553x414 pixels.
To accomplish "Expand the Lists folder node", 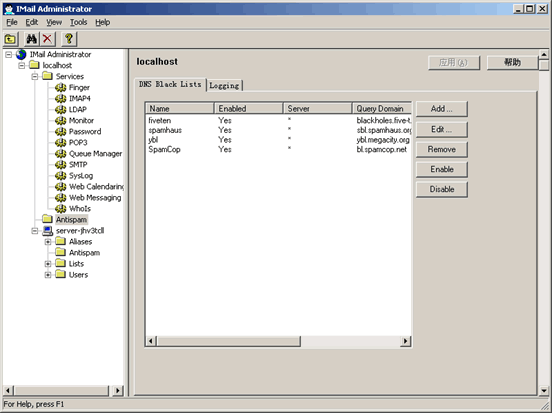I will click(x=48, y=264).
